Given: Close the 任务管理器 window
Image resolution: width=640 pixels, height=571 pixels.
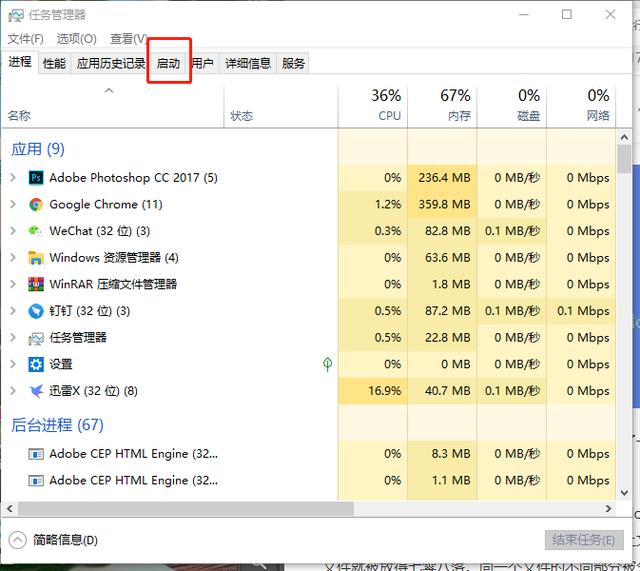Looking at the screenshot, I should point(610,15).
